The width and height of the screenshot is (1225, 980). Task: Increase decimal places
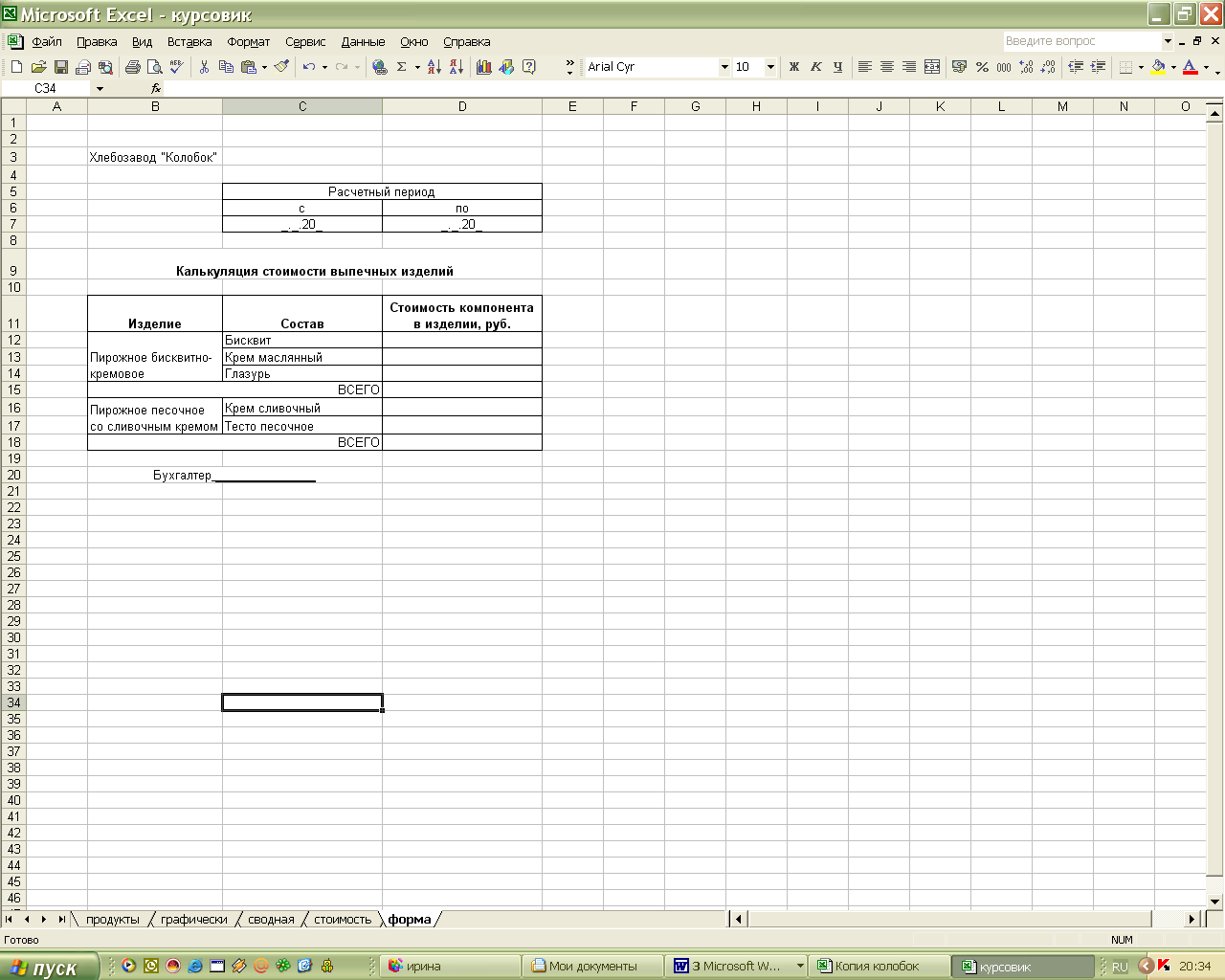pos(1026,67)
